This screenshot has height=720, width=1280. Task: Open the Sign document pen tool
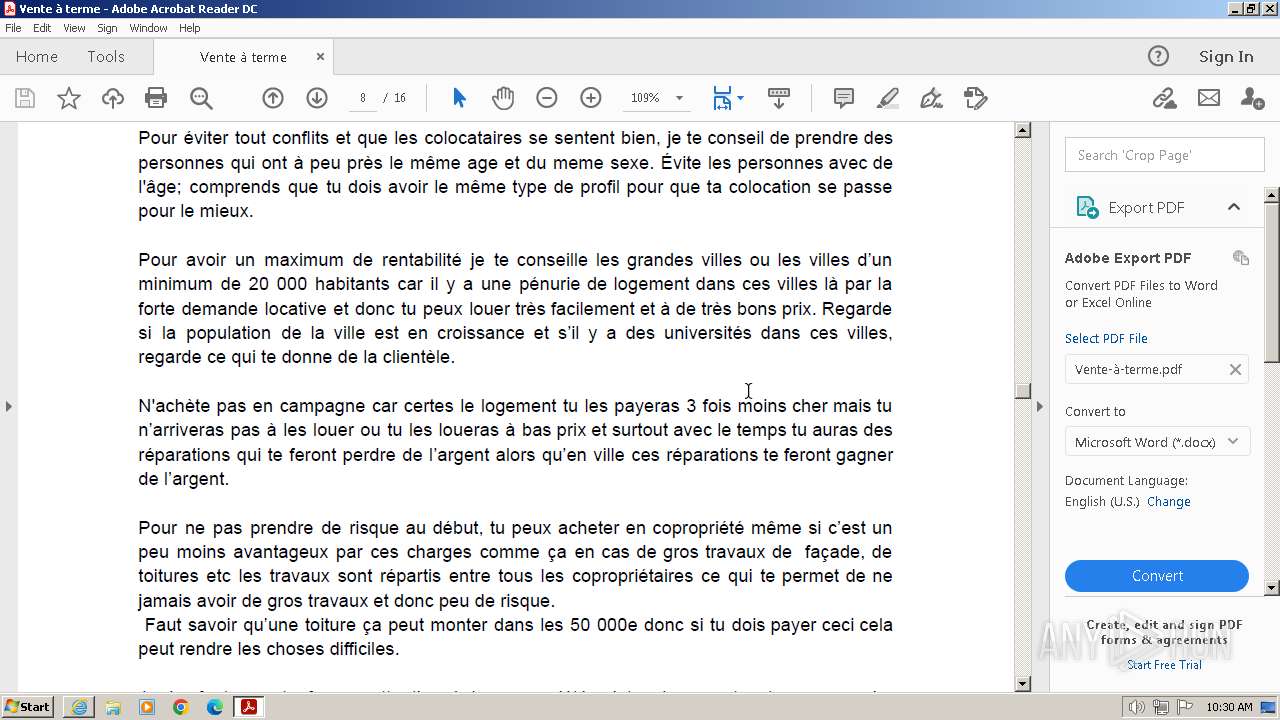pos(931,98)
